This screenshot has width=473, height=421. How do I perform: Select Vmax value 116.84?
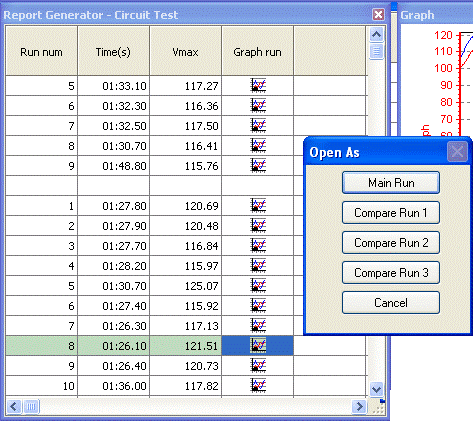coord(185,246)
